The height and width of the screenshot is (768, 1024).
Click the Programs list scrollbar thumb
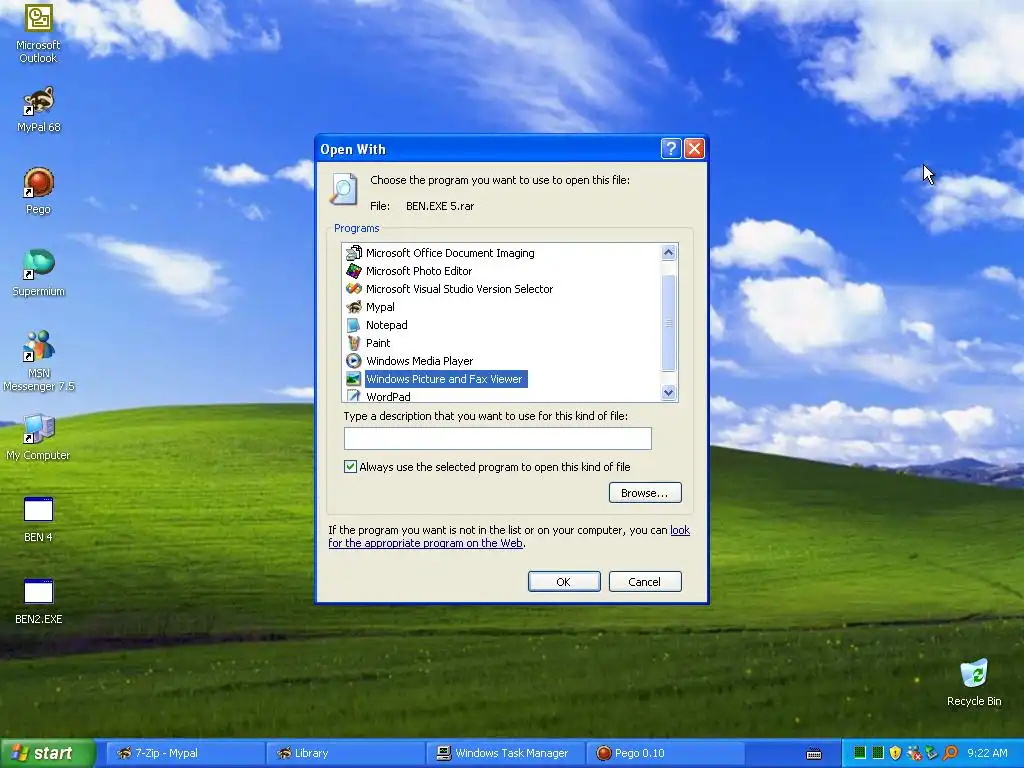point(668,323)
